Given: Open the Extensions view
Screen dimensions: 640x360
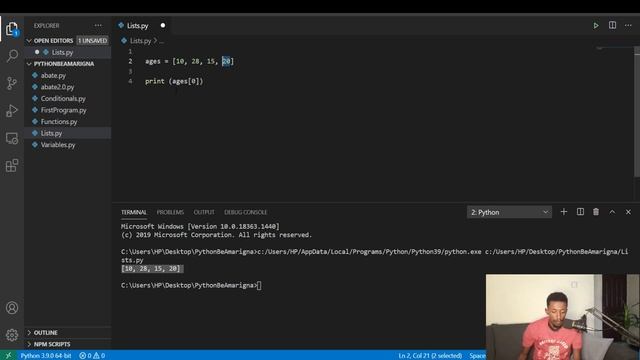Looking at the screenshot, I should [x=12, y=166].
